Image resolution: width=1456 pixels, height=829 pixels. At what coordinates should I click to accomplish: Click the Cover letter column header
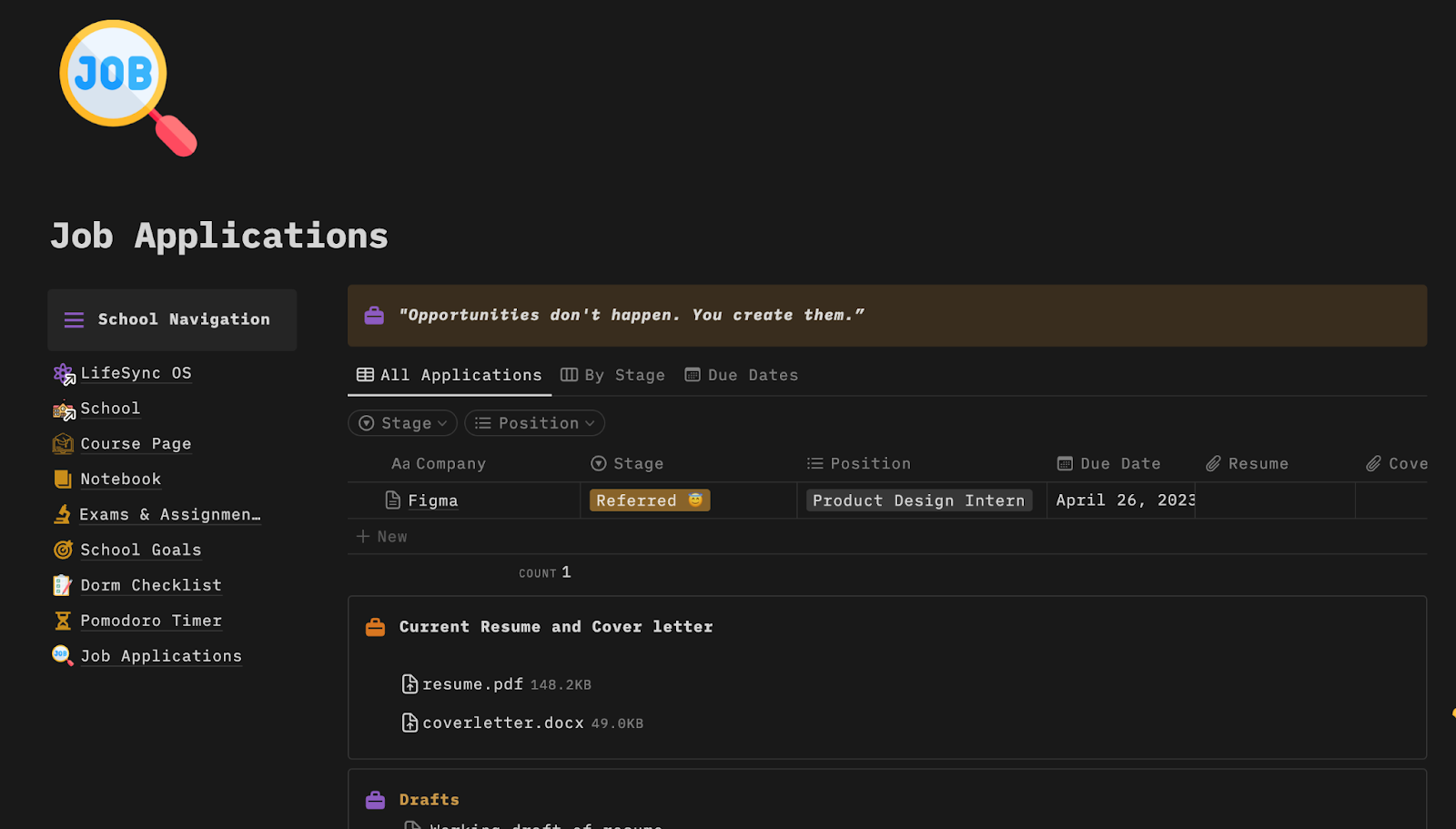tap(1397, 464)
